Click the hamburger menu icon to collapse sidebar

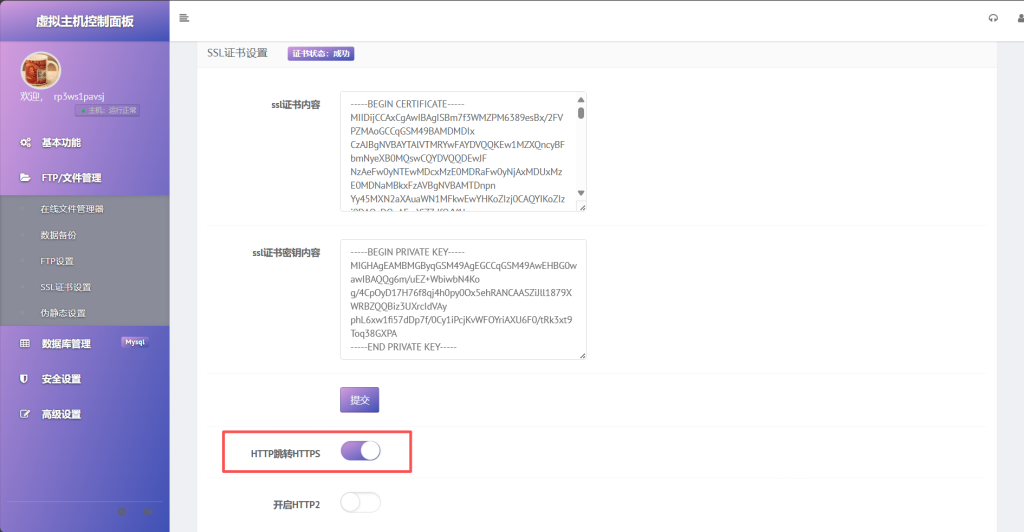(x=184, y=18)
